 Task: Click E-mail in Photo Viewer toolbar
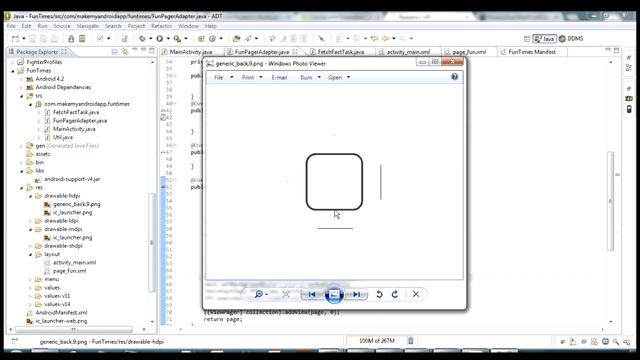tap(279, 78)
